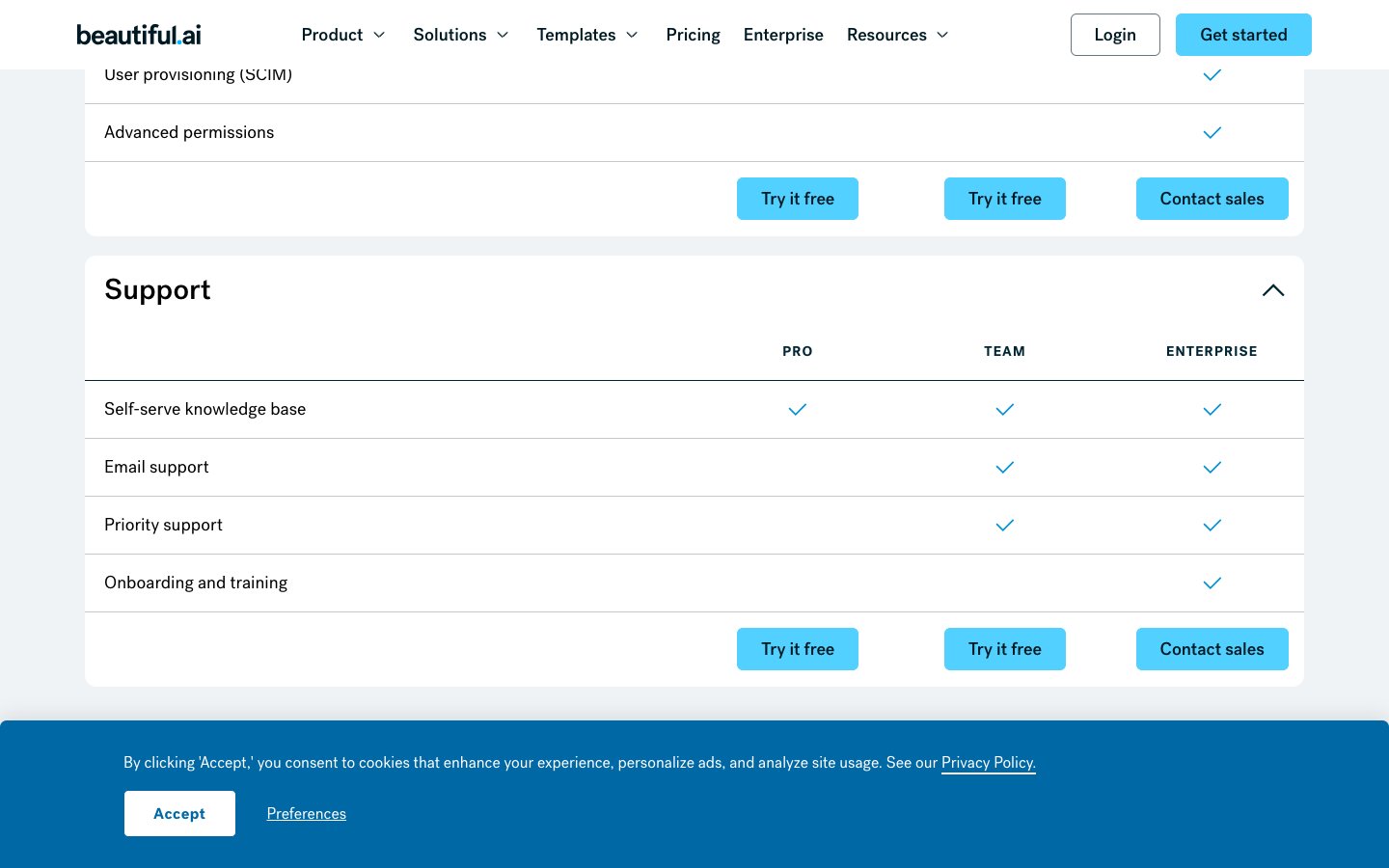The width and height of the screenshot is (1389, 868).
Task: Open the Privacy Policy link
Action: pos(988,762)
